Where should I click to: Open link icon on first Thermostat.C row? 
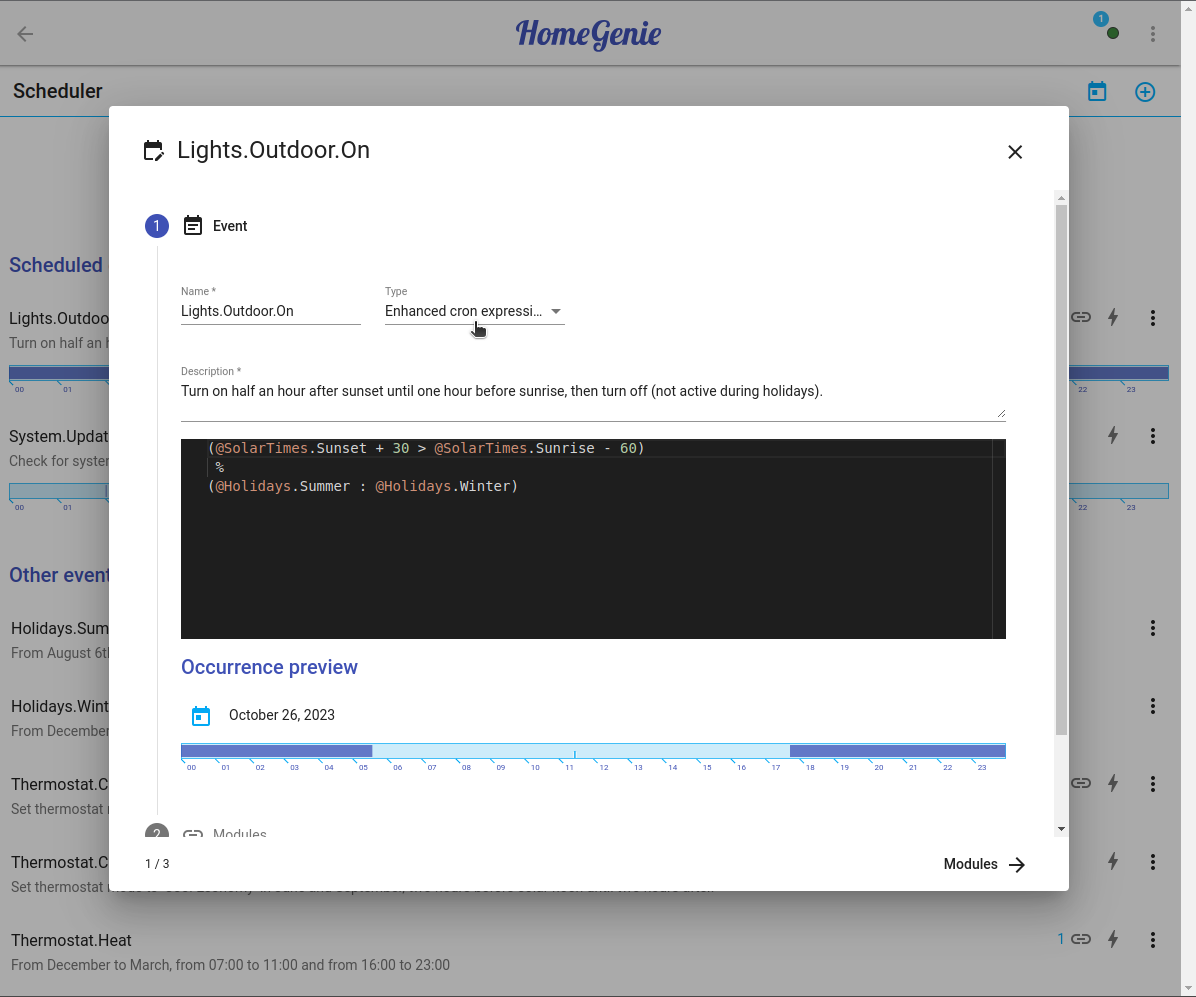1081,783
